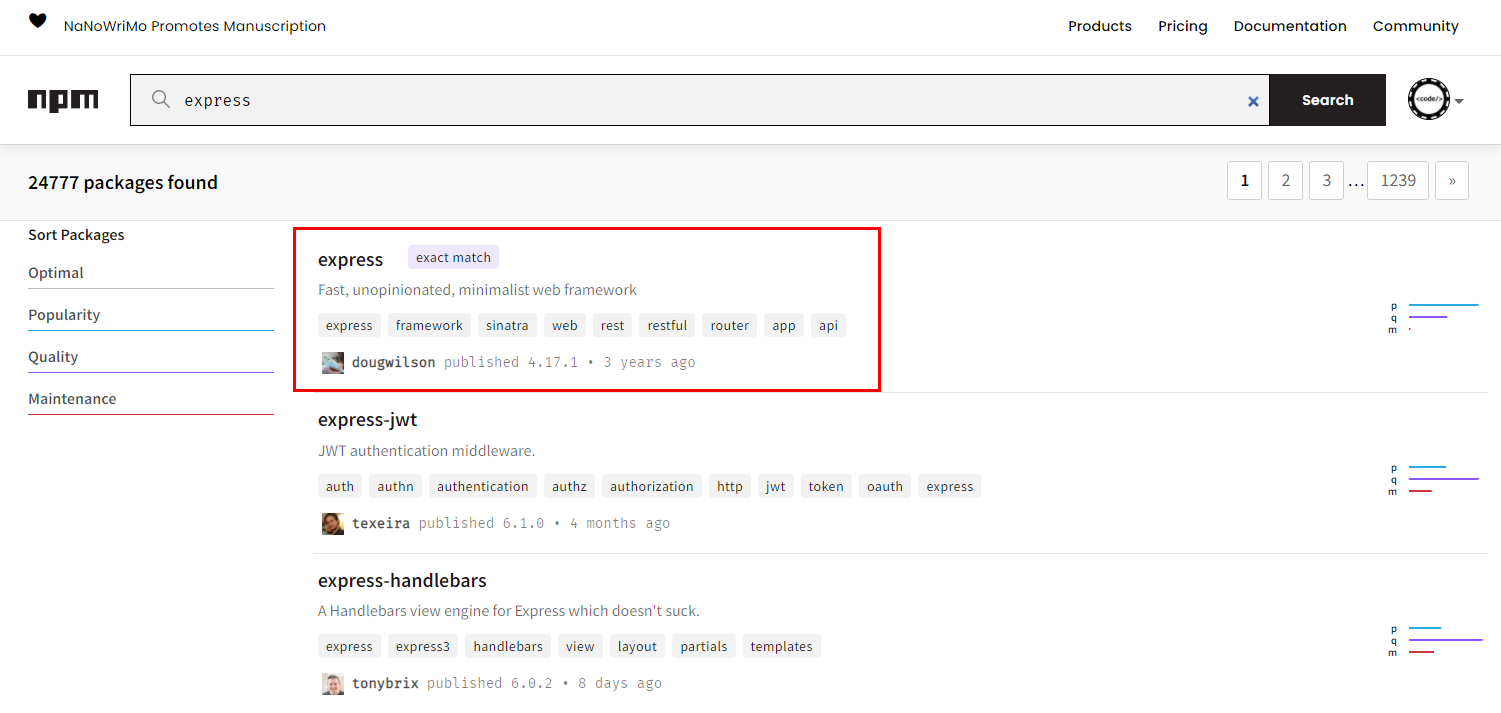
Task: Open the user avatar profile menu
Action: [1429, 100]
